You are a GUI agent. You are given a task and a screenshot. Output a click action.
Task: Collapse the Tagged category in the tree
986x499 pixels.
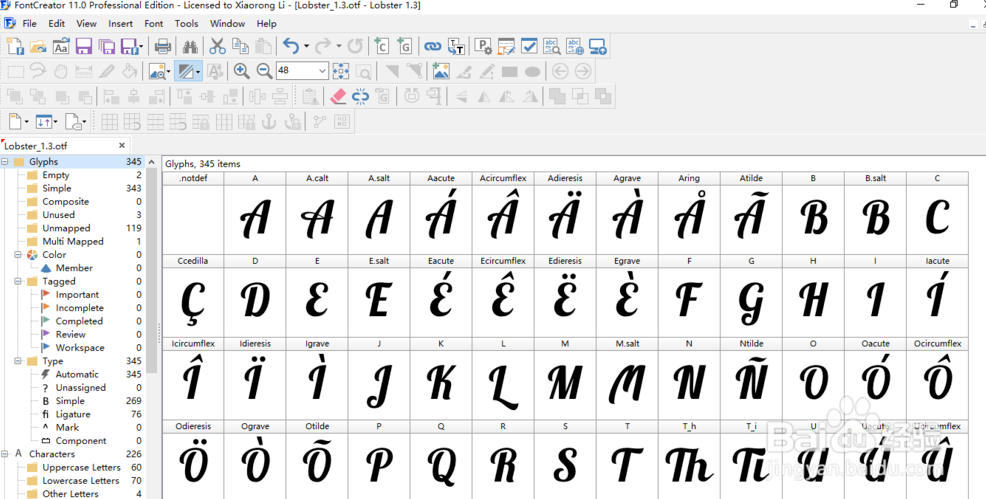18,282
